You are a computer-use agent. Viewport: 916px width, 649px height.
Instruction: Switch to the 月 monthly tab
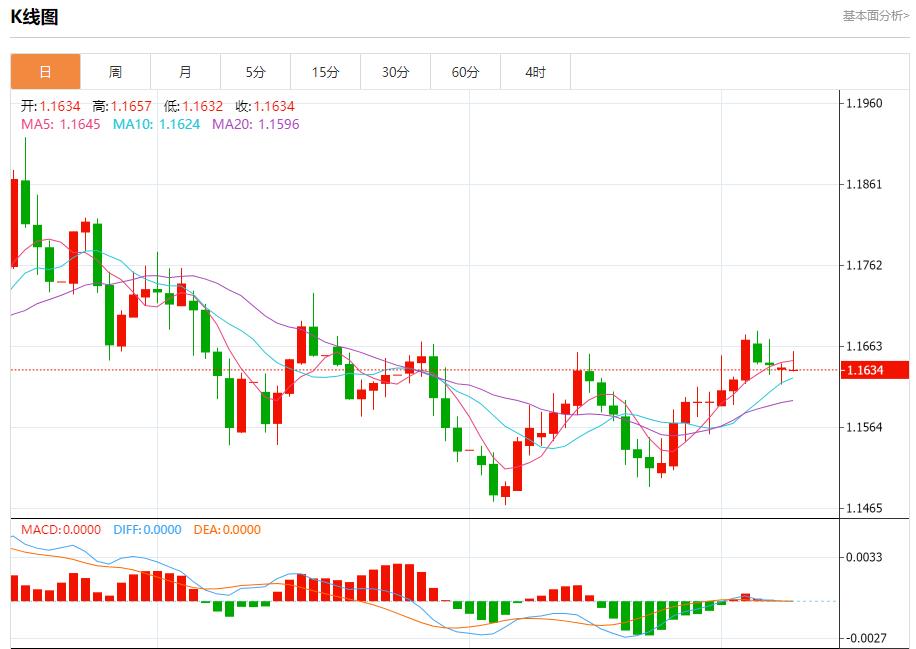coord(185,72)
